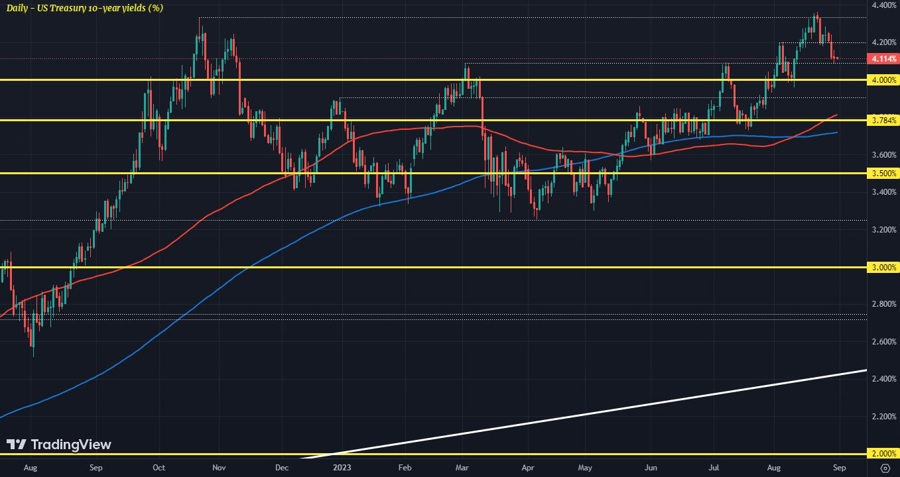This screenshot has width=900, height=477.
Task: Select the Oct label on time axis
Action: pyautogui.click(x=160, y=467)
